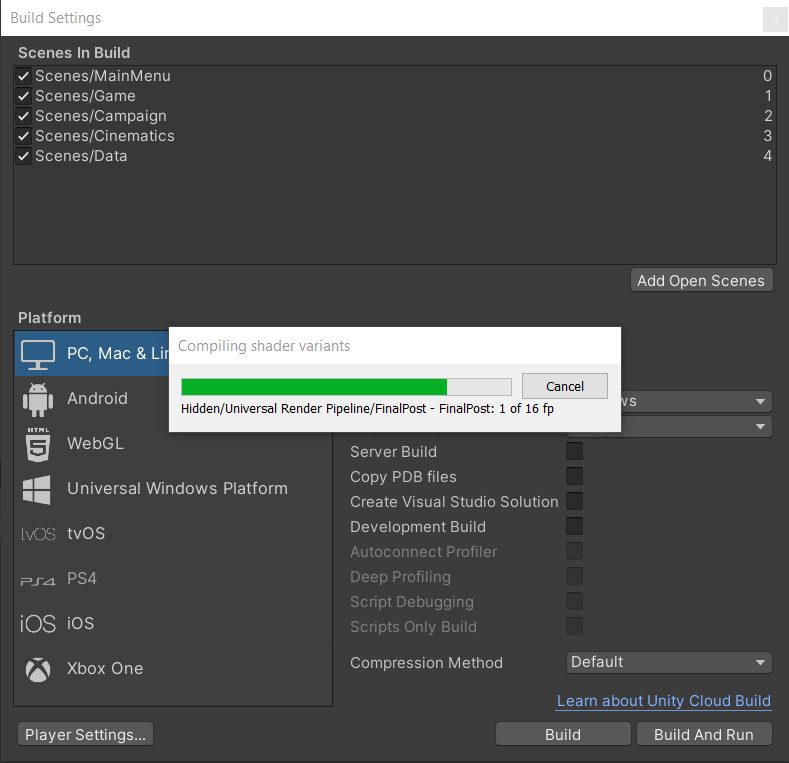Uncheck the Scenes/Game scene checkbox
This screenshot has width=789, height=763.
(23, 96)
